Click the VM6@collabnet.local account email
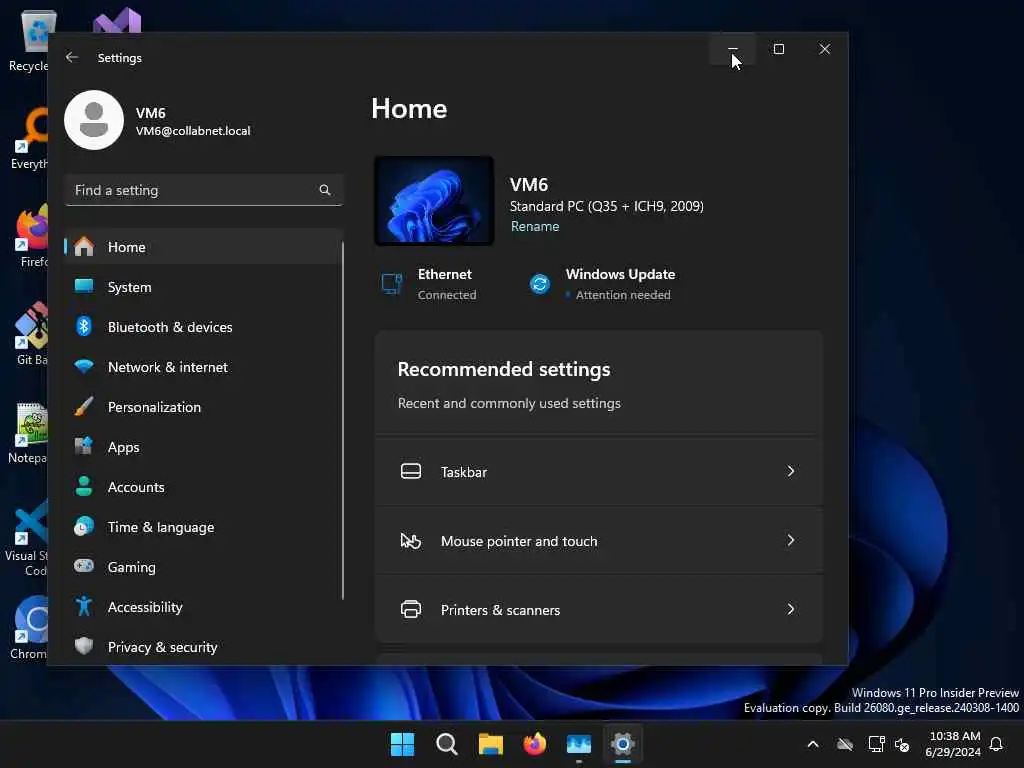Image resolution: width=1024 pixels, height=768 pixels. (193, 131)
